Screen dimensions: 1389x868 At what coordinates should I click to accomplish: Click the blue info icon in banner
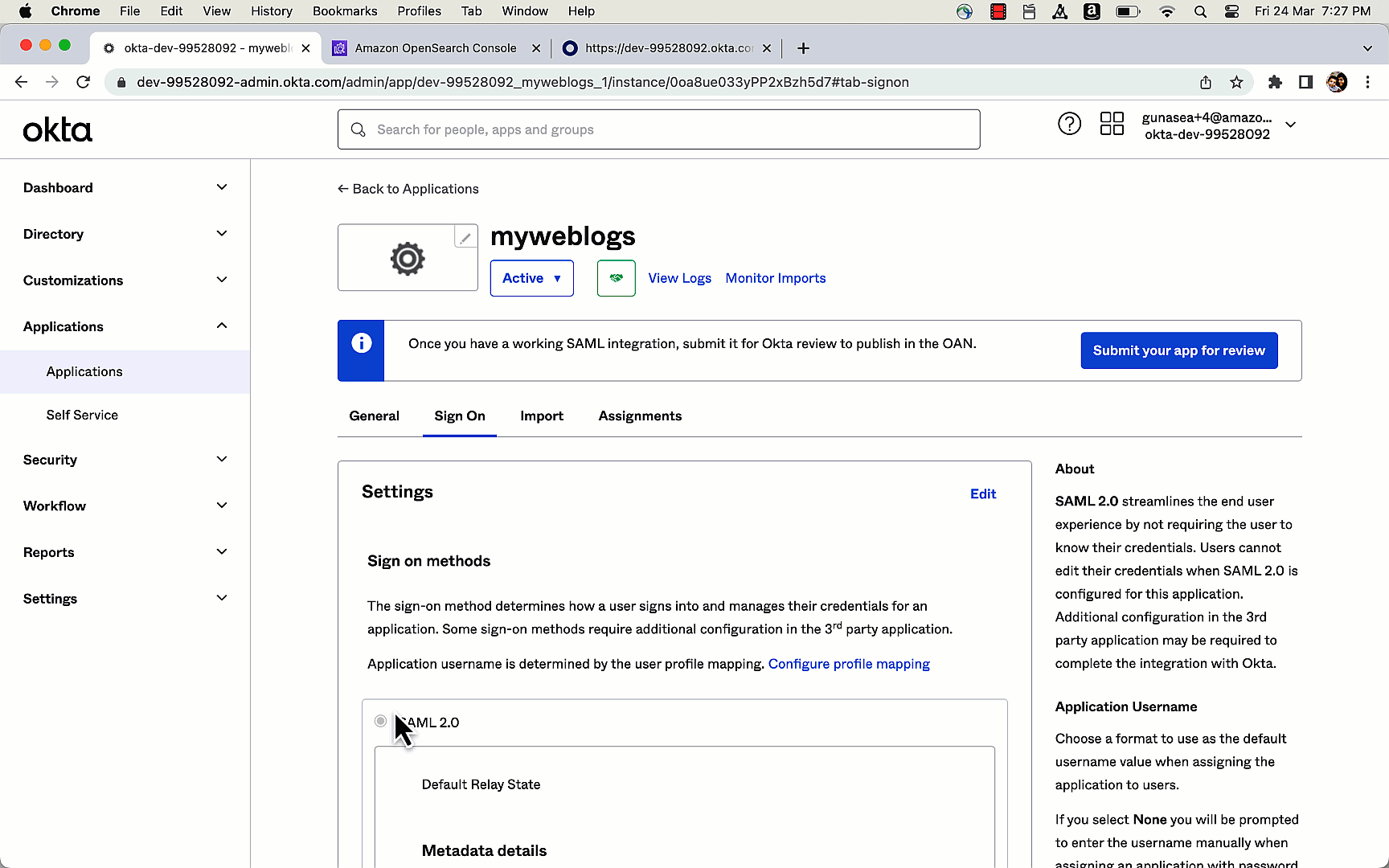(x=362, y=343)
